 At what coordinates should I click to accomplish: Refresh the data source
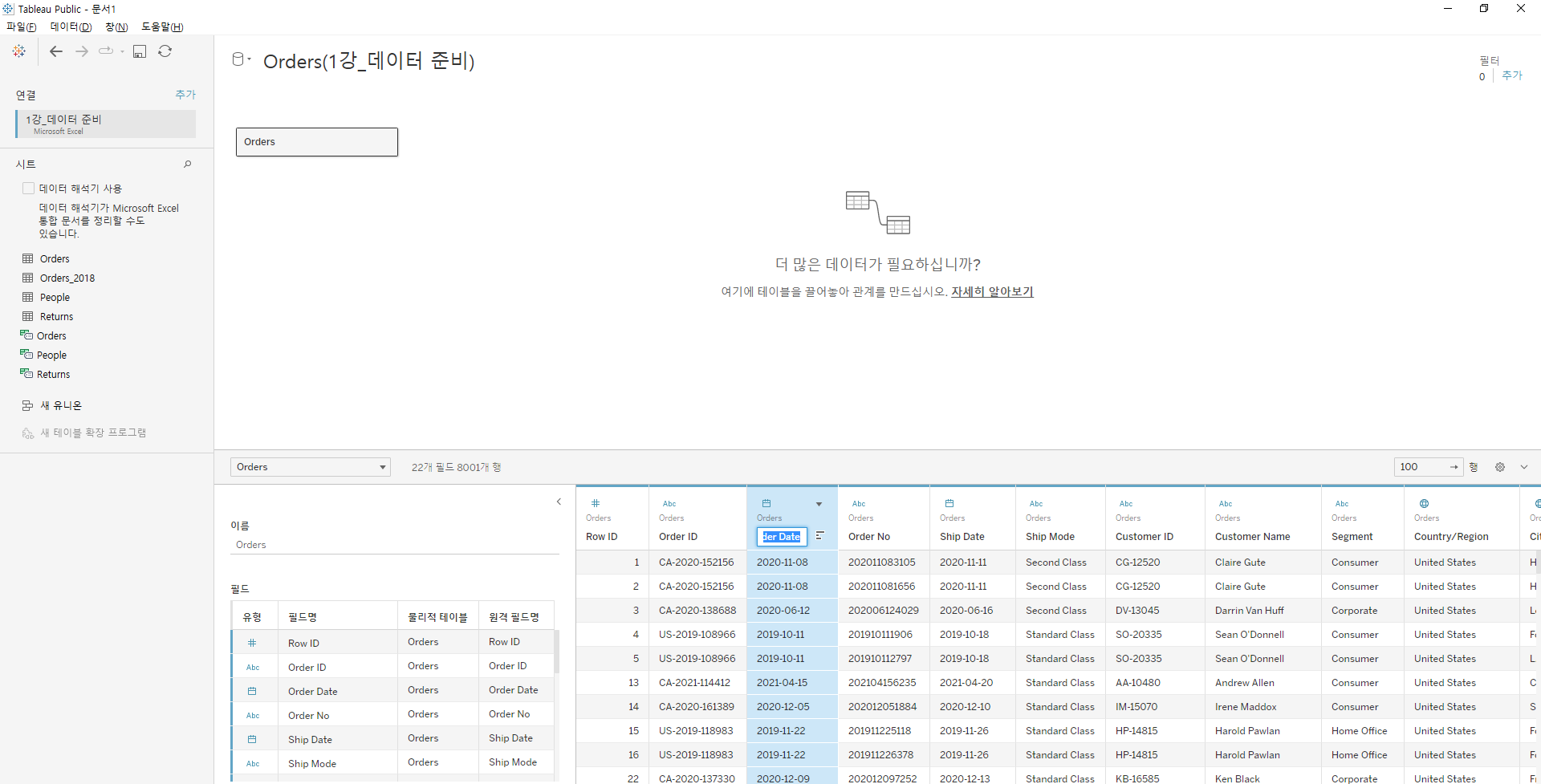(x=165, y=51)
